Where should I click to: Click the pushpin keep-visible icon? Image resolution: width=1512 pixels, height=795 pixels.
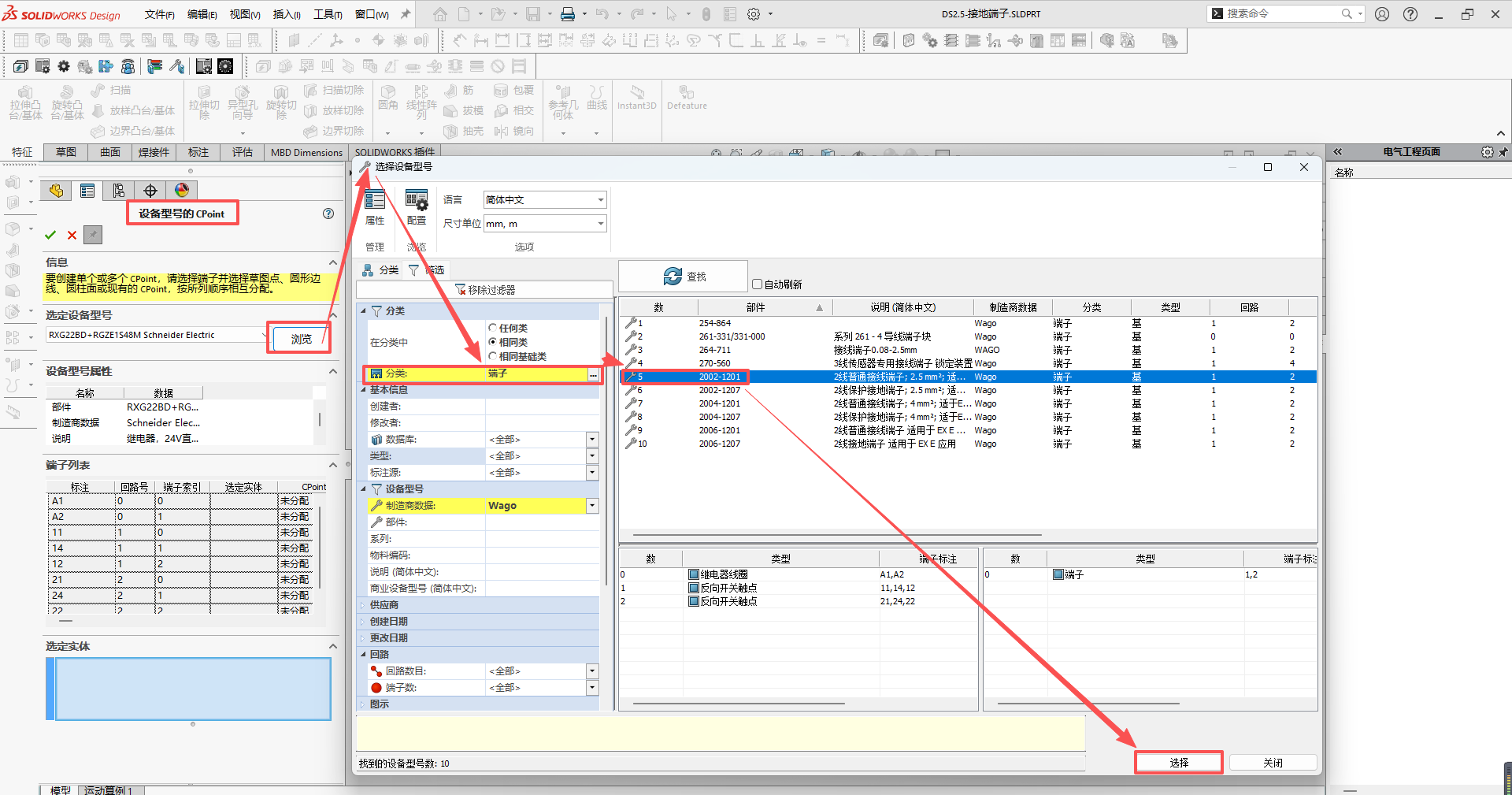[x=93, y=235]
